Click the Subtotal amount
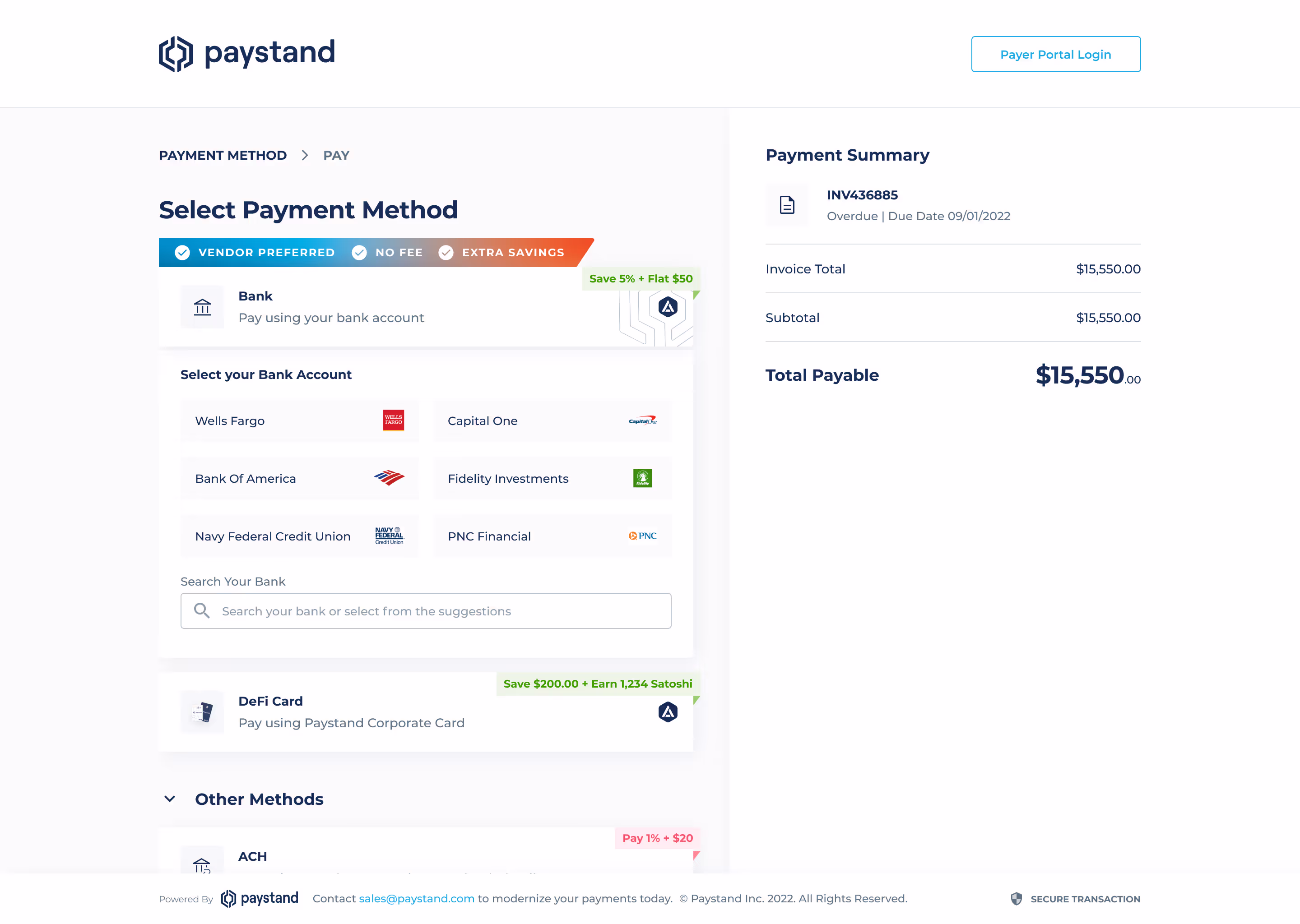The width and height of the screenshot is (1300, 924). [1108, 318]
